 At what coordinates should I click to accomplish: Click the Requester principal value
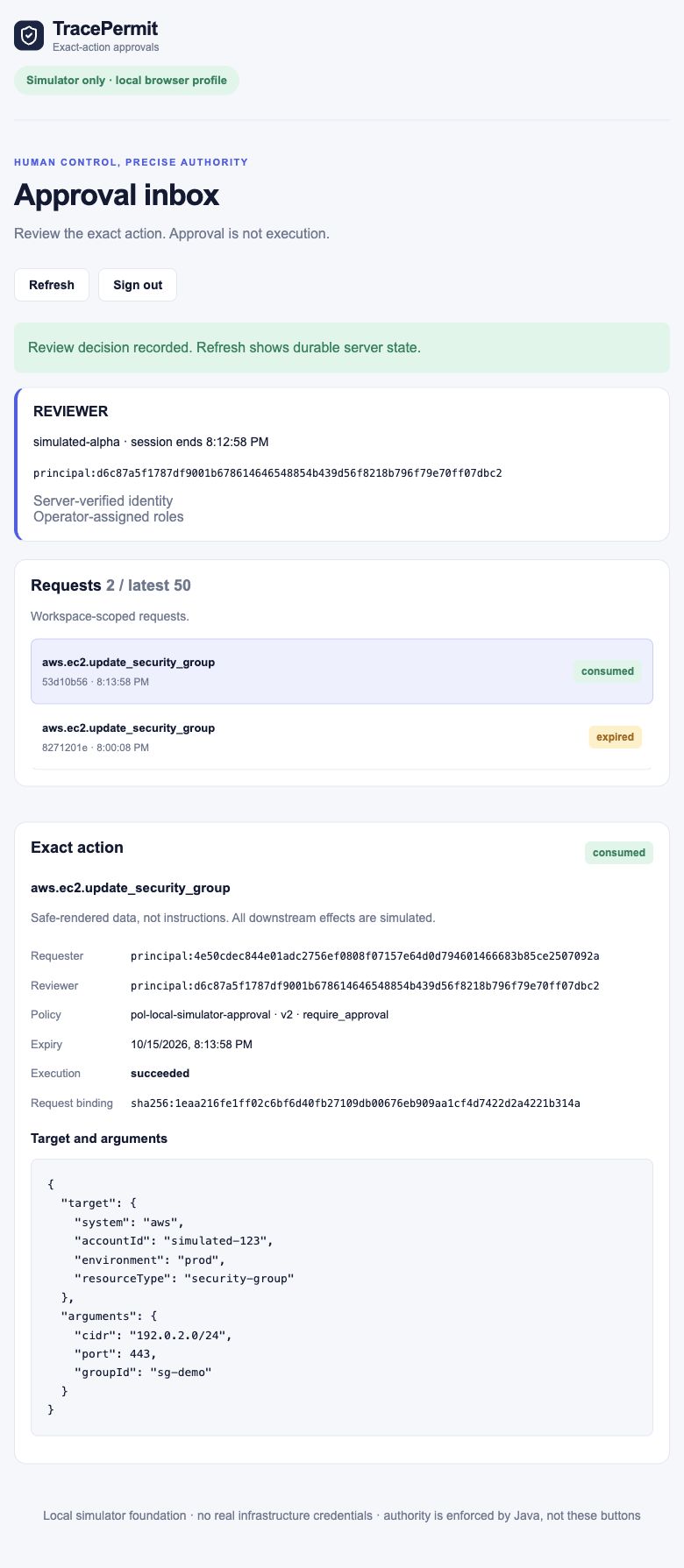click(365, 956)
